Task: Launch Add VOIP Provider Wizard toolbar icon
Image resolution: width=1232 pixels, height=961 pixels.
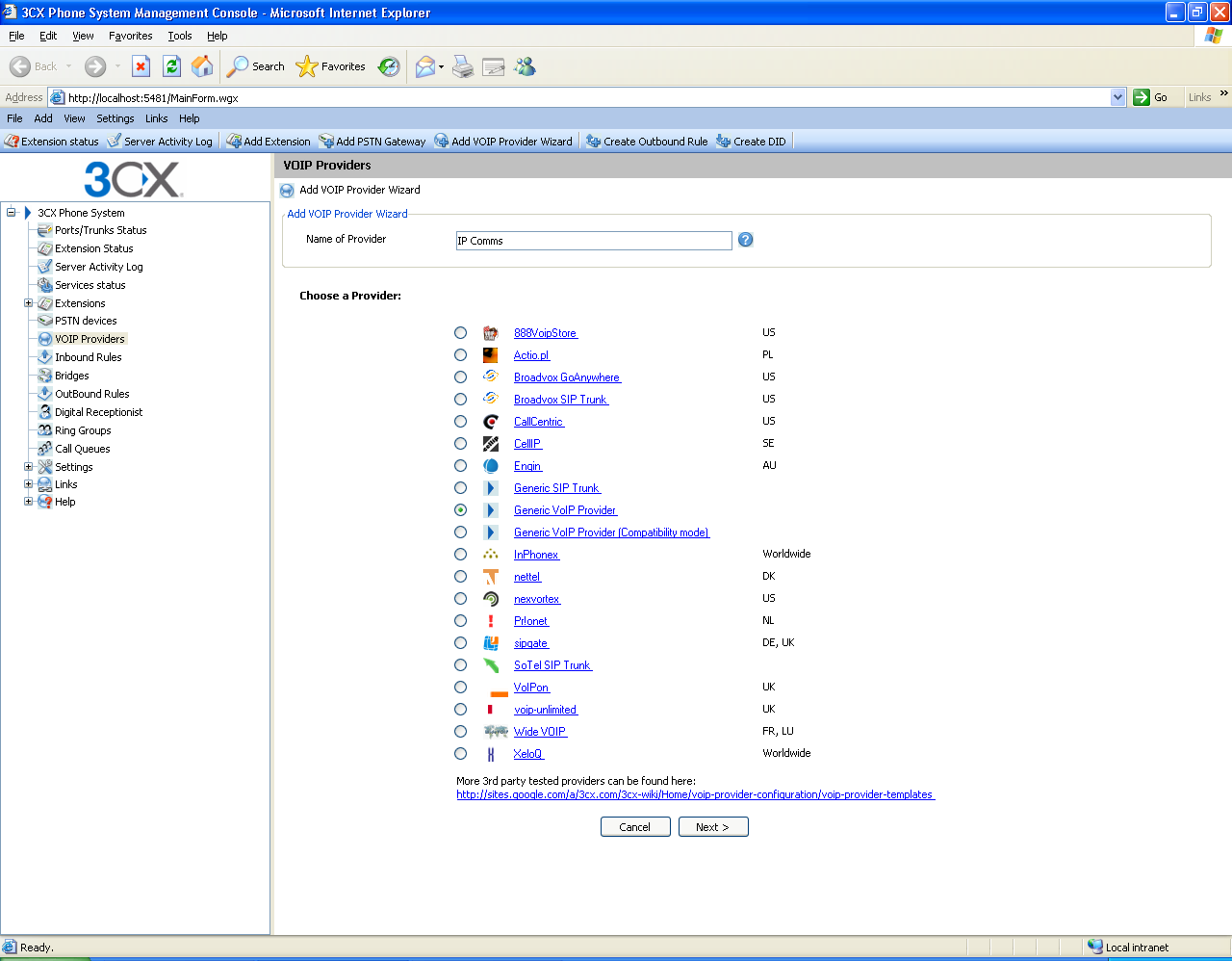Action: pyautogui.click(x=442, y=142)
